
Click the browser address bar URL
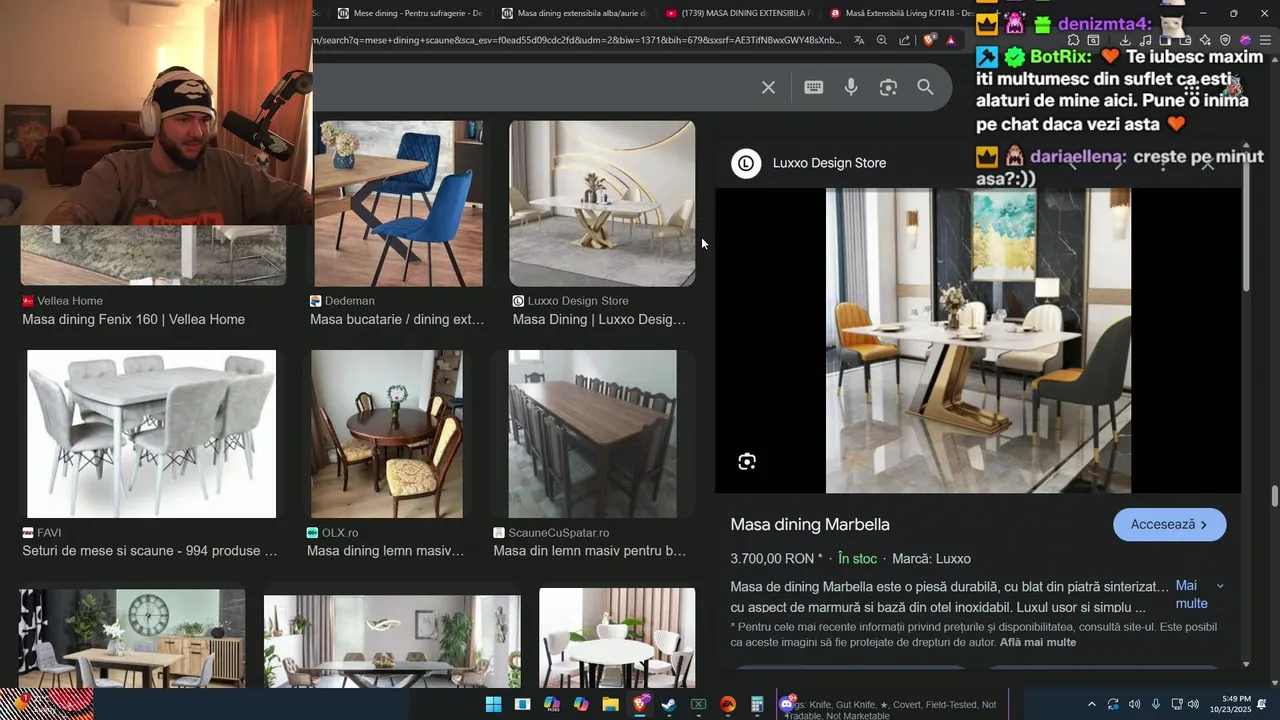(578, 40)
